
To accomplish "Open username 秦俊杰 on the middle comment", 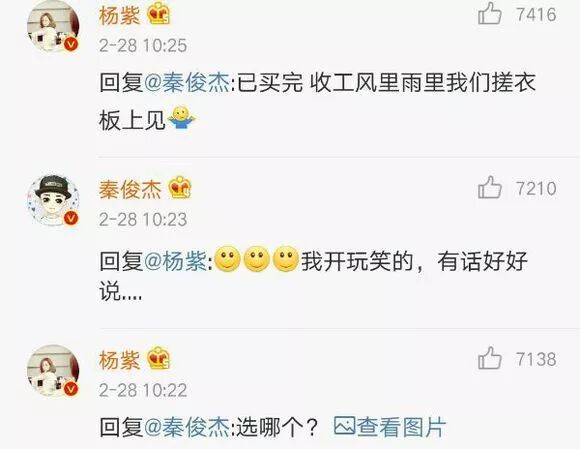I will click(130, 189).
